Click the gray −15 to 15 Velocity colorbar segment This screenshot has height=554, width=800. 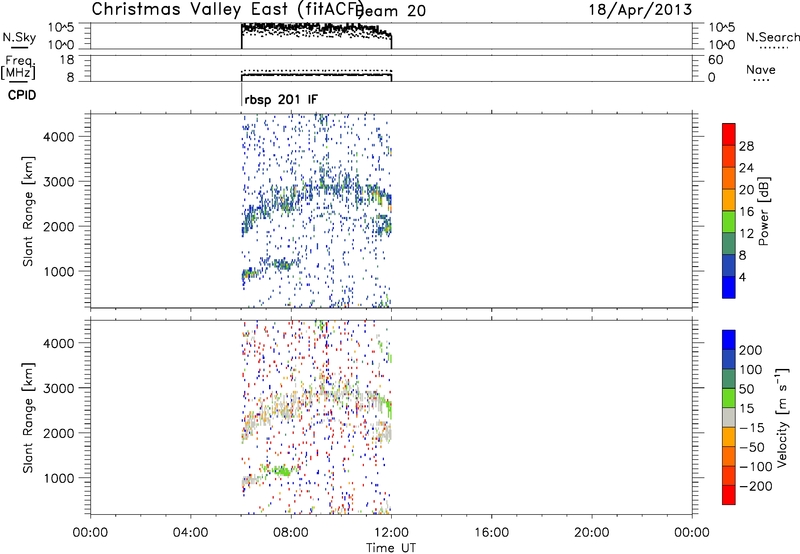tap(729, 417)
